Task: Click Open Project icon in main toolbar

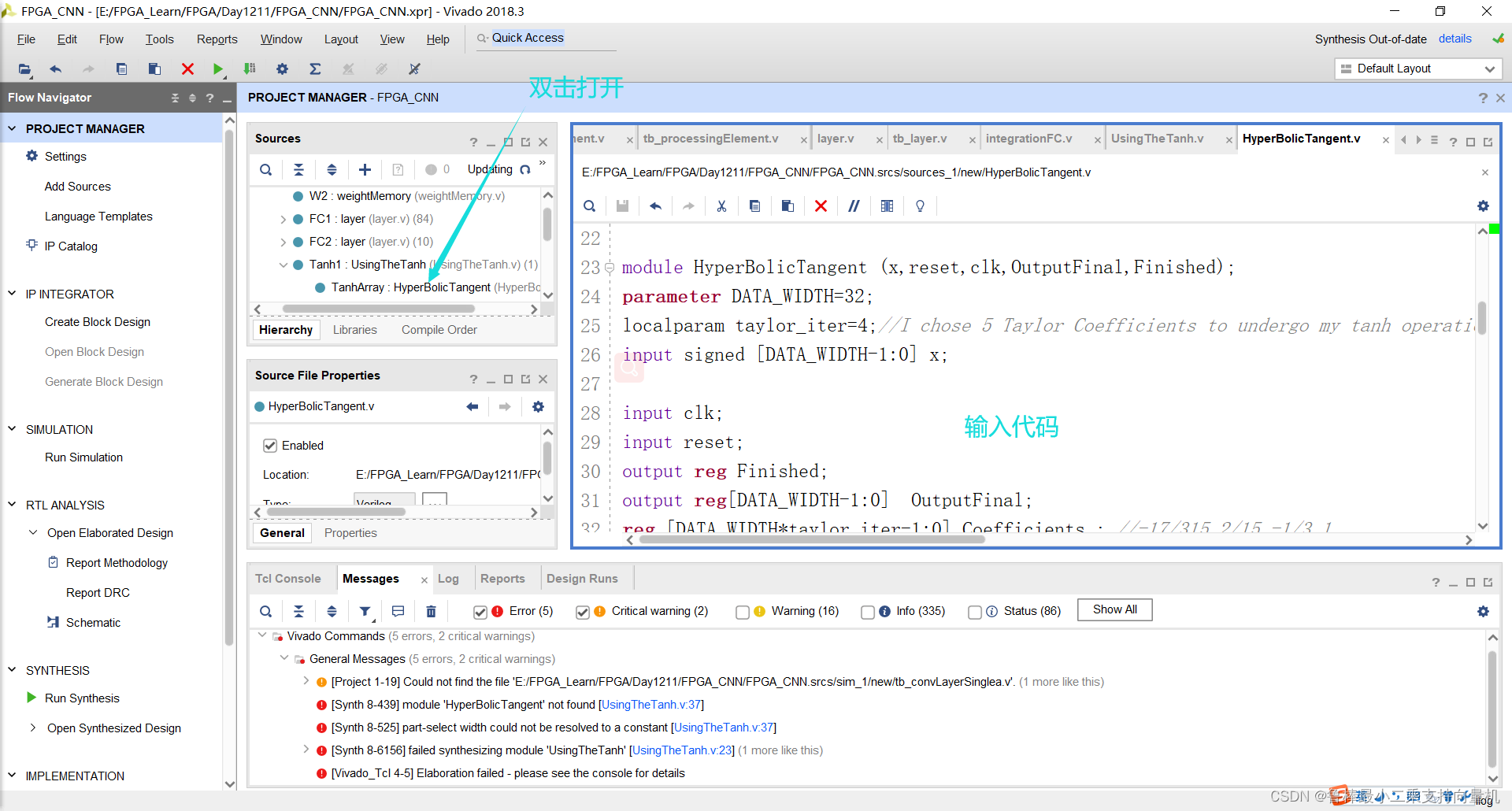Action: 25,69
